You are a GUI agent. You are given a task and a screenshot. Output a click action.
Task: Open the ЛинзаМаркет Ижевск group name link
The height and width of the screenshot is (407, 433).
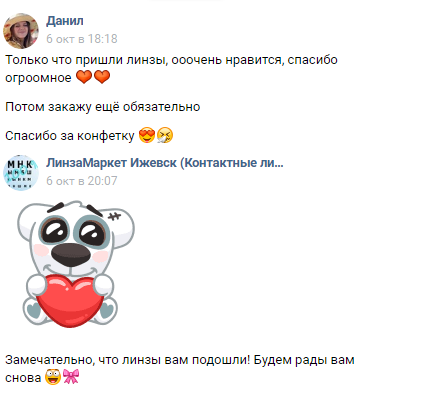pos(165,163)
